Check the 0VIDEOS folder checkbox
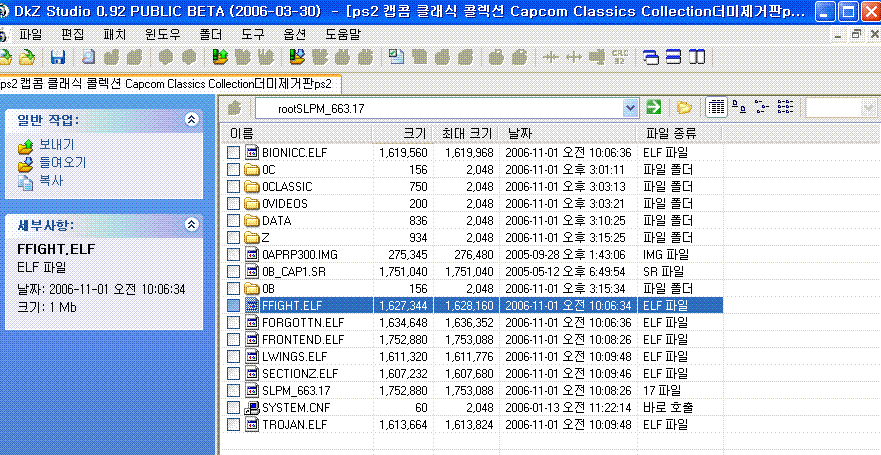 click(x=233, y=203)
